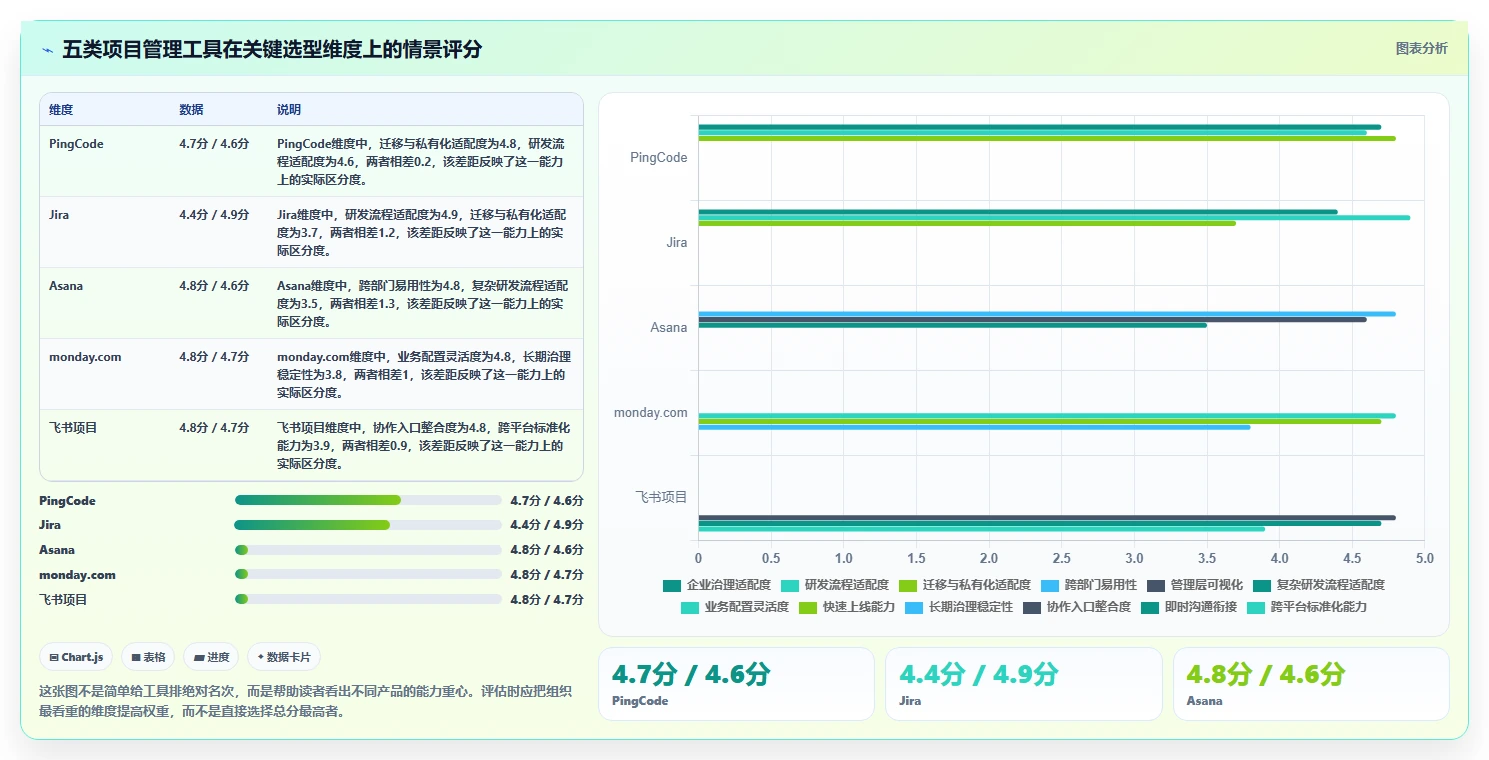Click Asana's blue 跨部门易用性 bar in chart

[1047, 314]
